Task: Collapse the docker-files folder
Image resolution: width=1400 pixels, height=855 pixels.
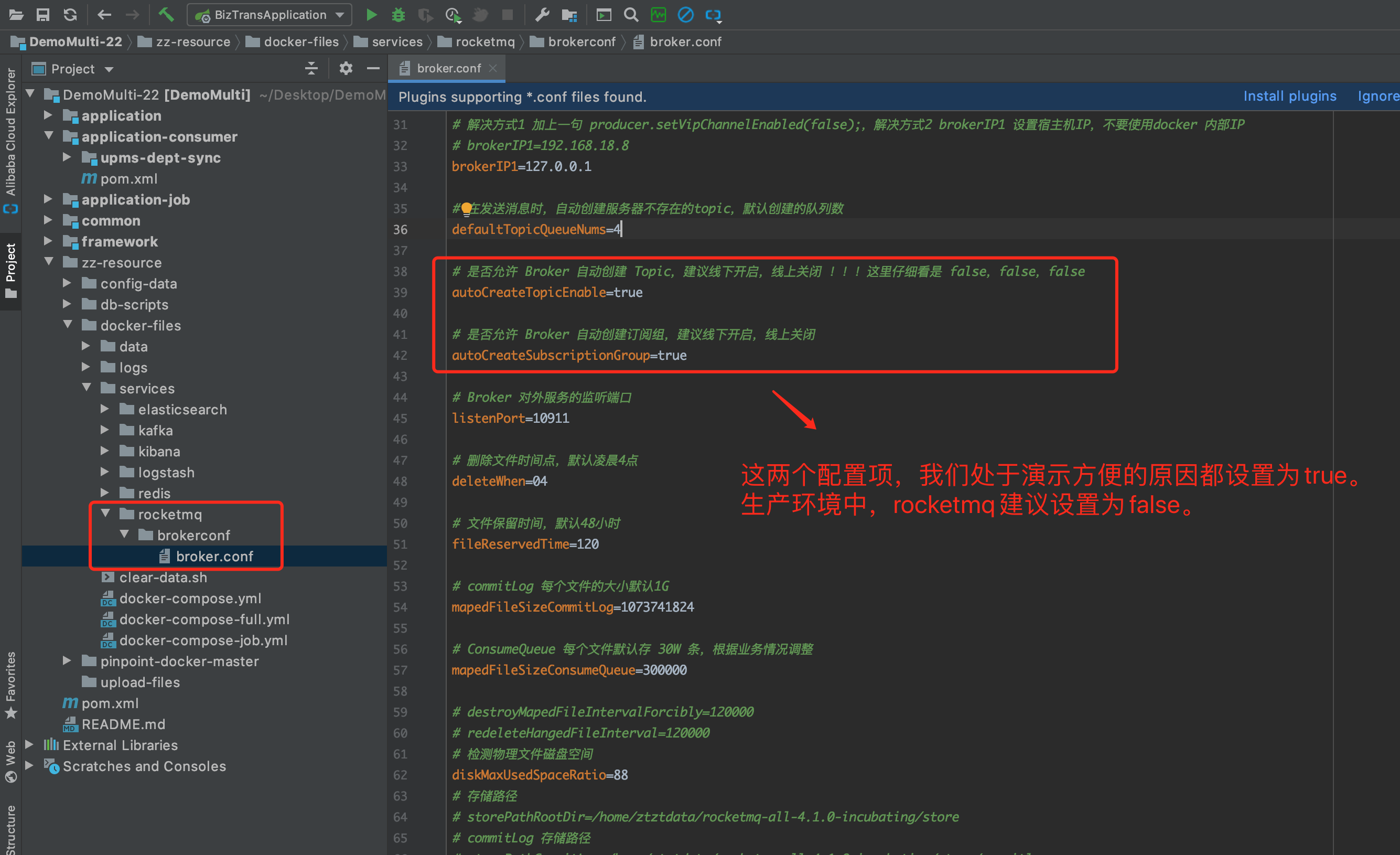Action: point(68,325)
